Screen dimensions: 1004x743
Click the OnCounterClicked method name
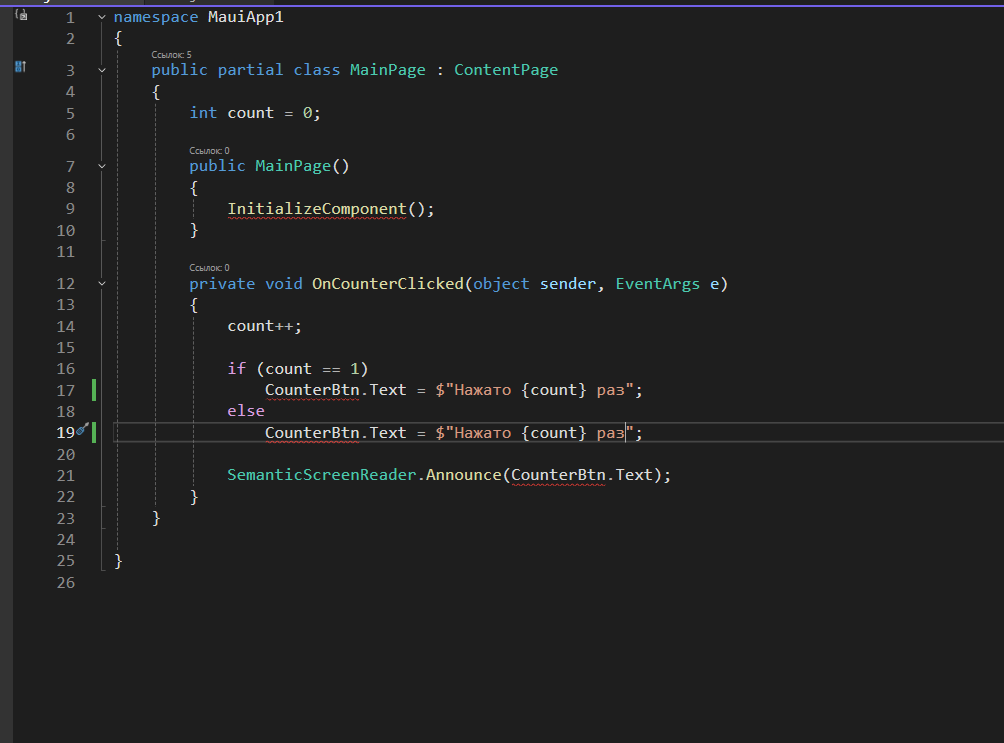[x=387, y=284]
